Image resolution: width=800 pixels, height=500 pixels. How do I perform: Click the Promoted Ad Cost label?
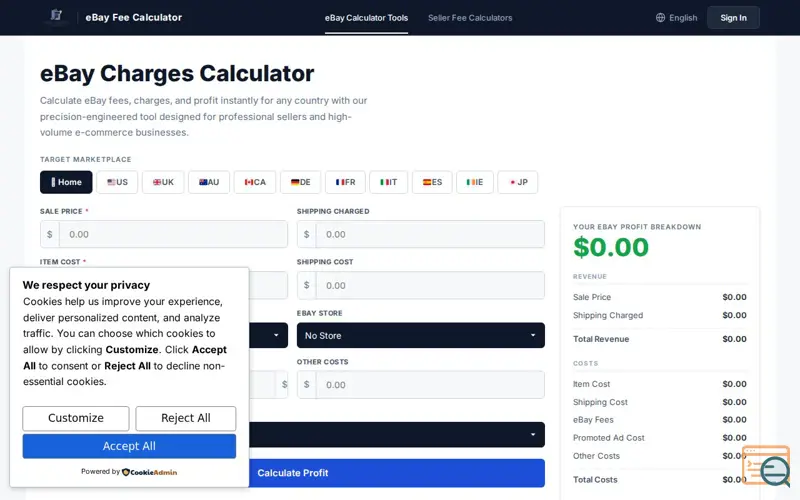click(x=609, y=438)
